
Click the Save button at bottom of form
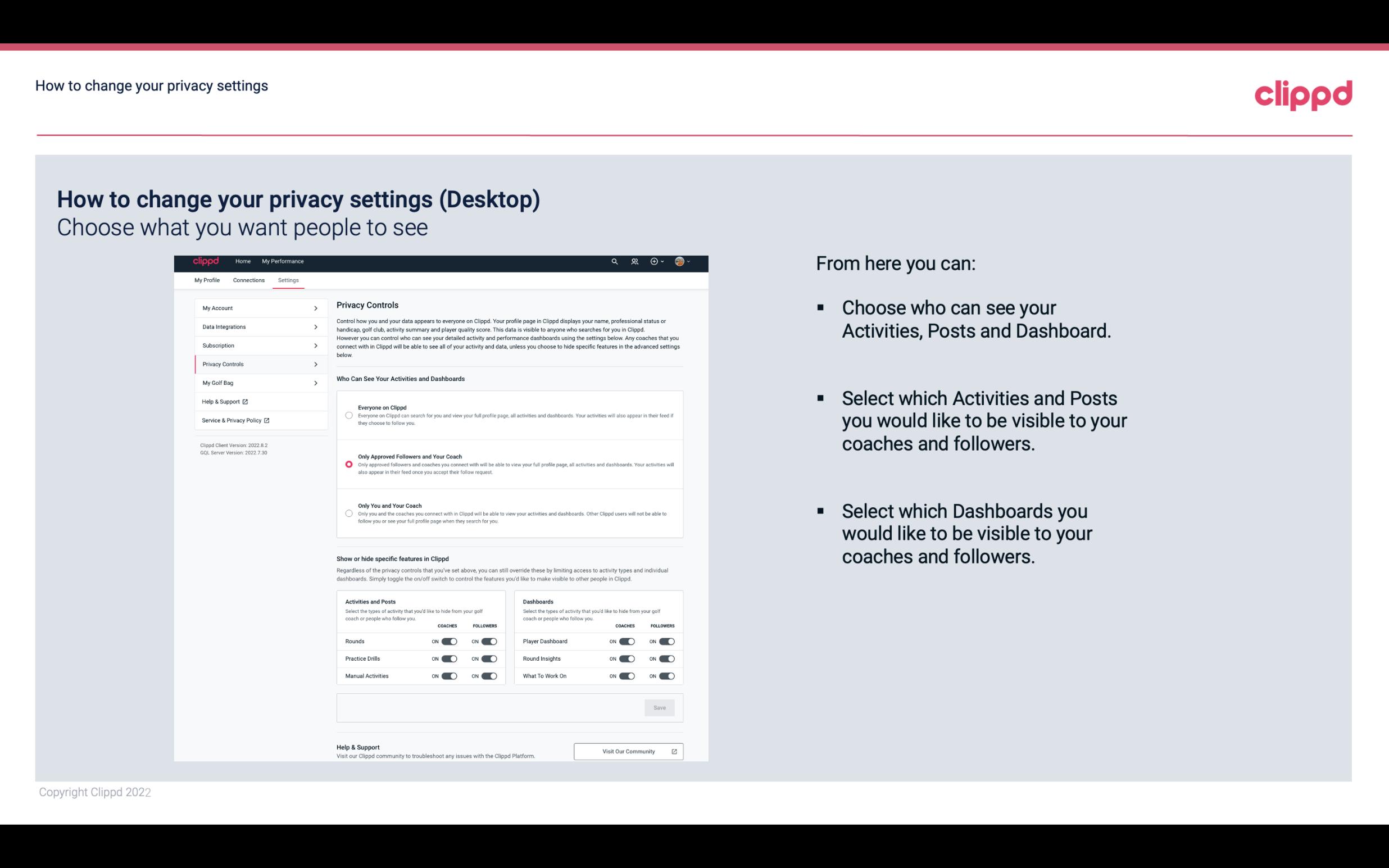(x=659, y=707)
